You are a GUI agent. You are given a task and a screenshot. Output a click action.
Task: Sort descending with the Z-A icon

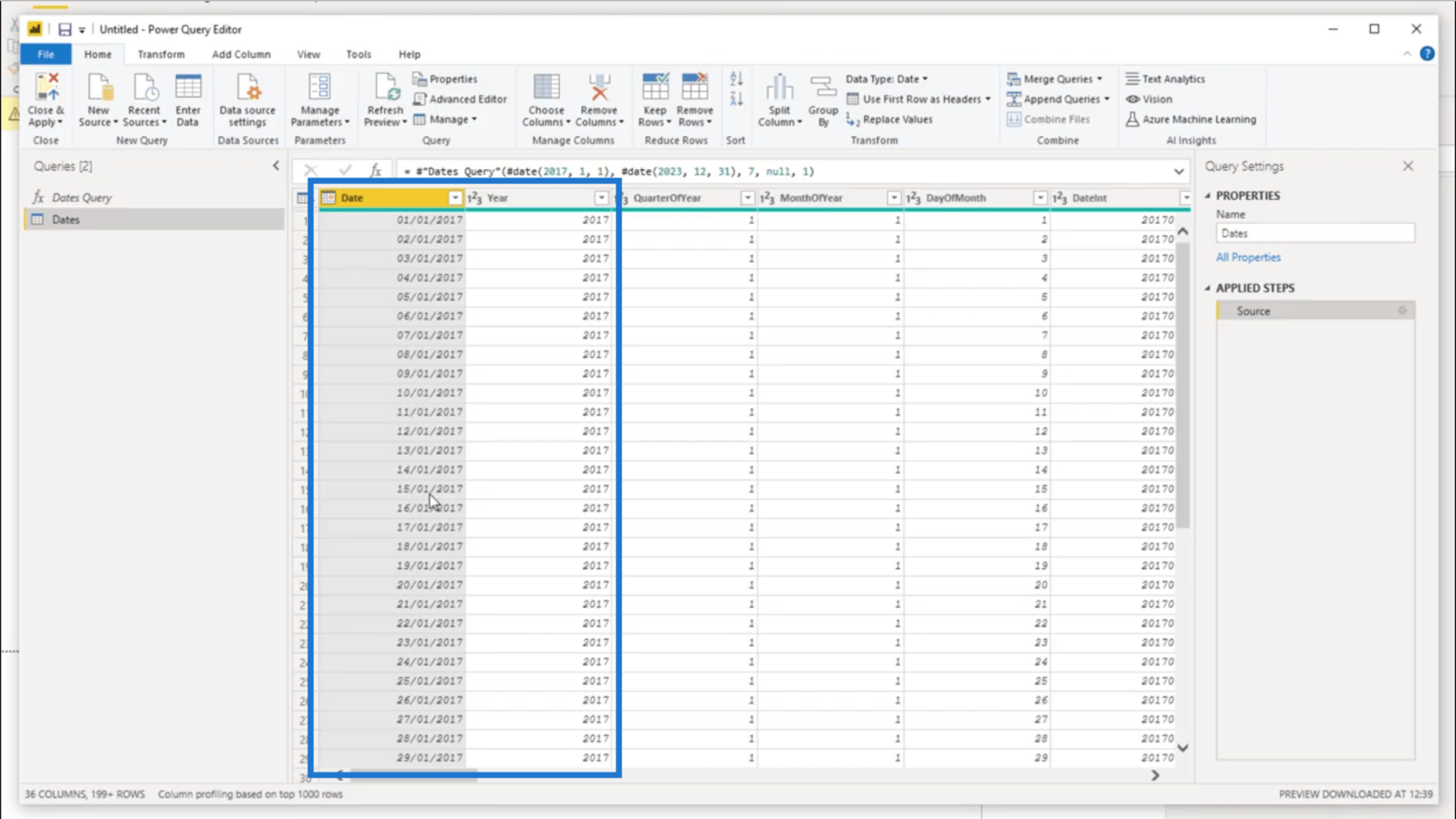click(737, 99)
